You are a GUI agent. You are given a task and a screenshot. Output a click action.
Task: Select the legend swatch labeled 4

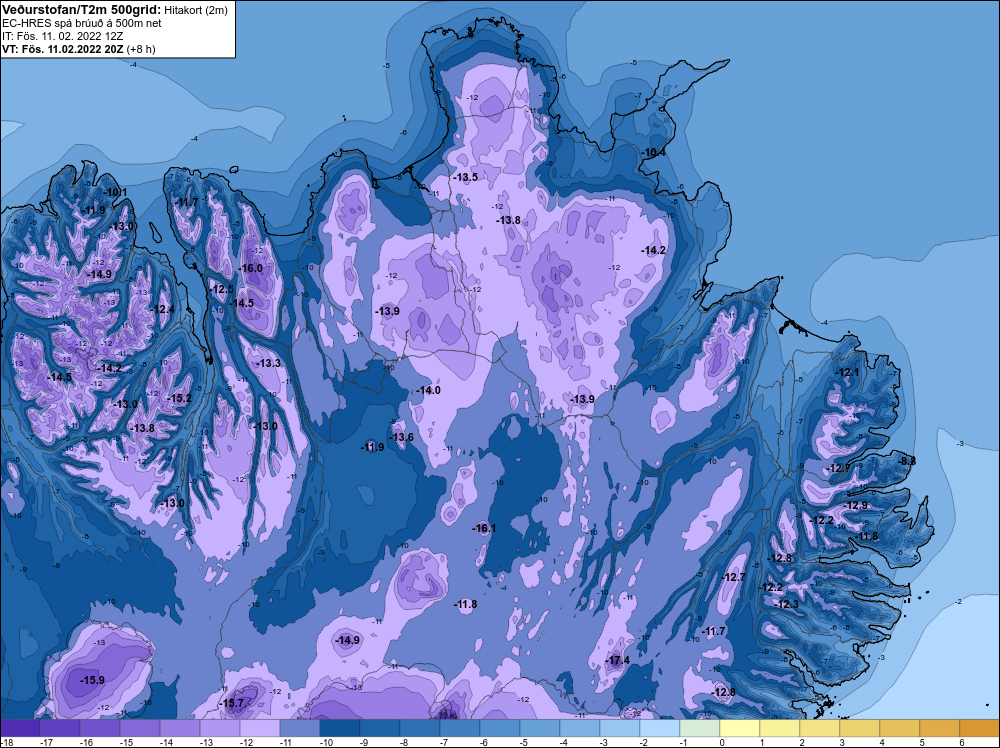900,728
